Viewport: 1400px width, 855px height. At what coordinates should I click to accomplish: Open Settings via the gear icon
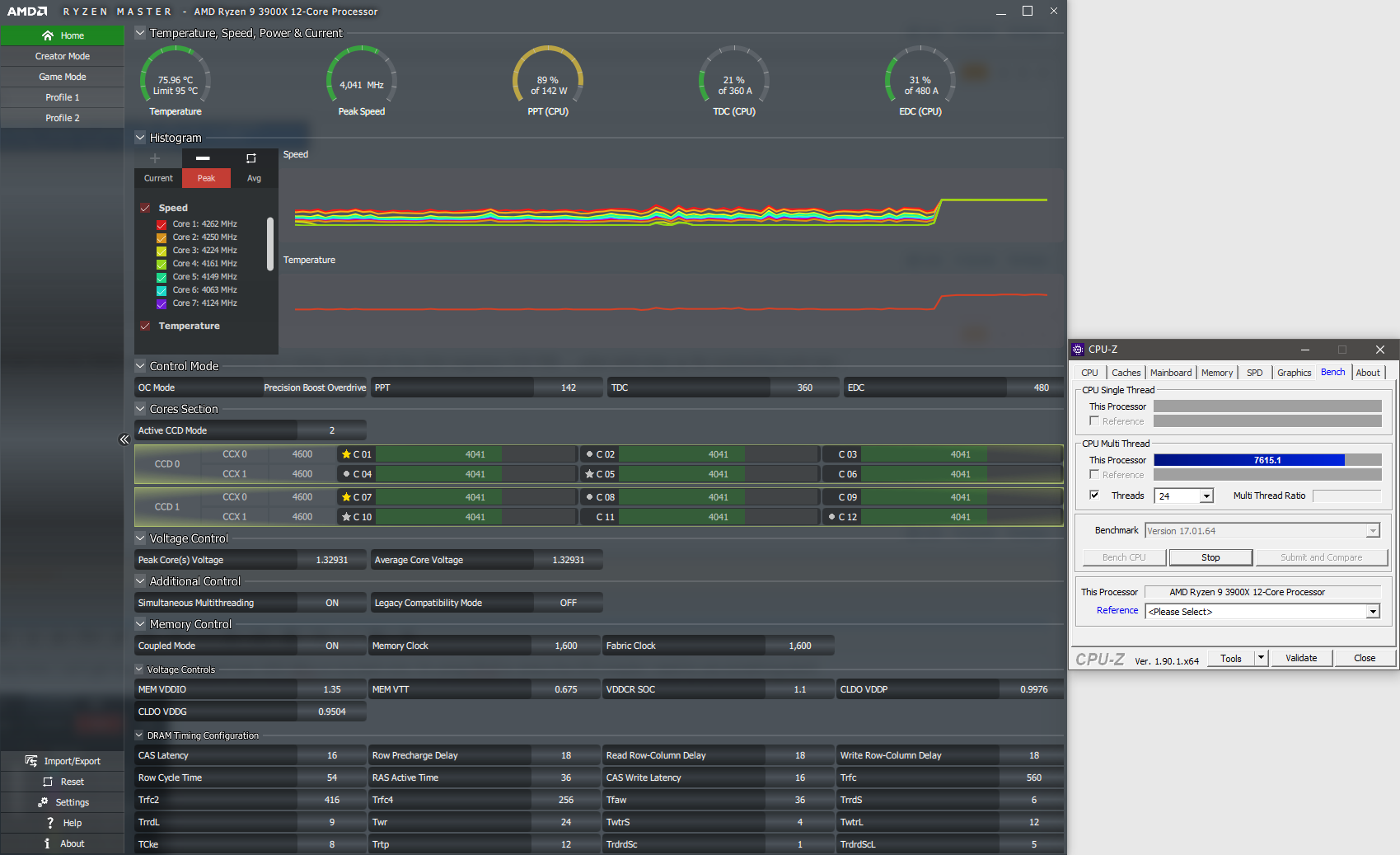tap(43, 802)
